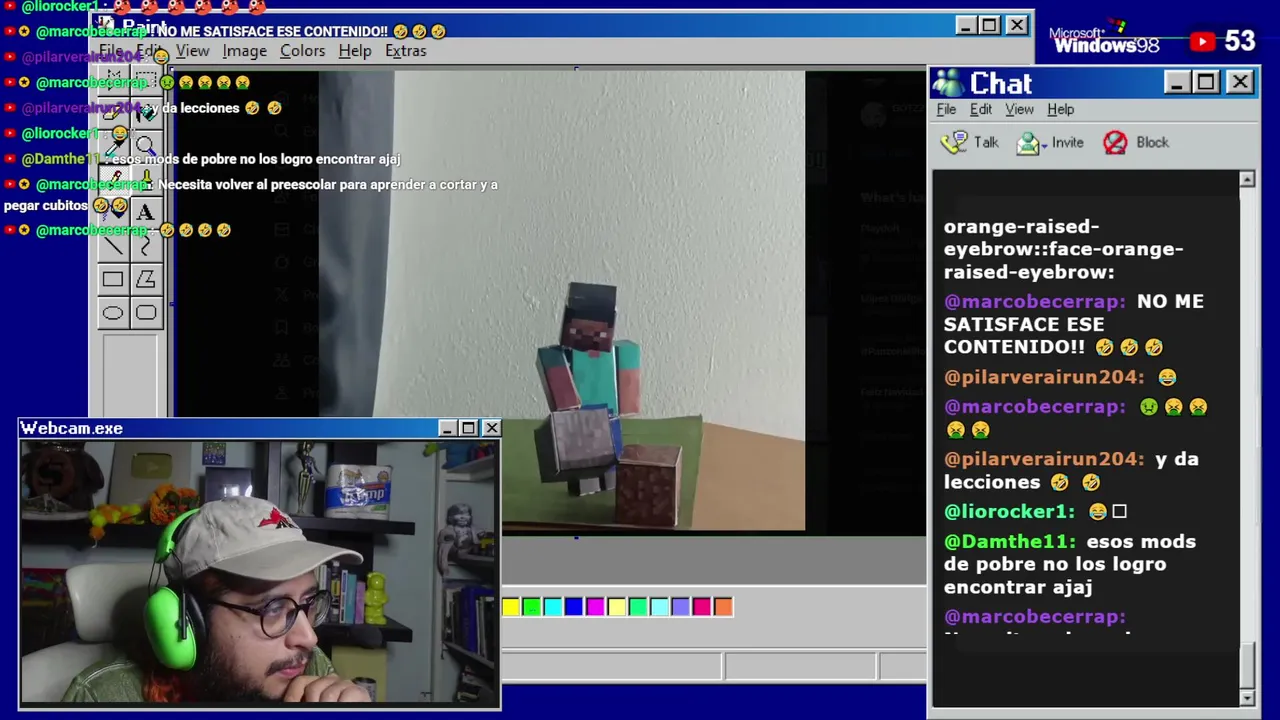Viewport: 1280px width, 720px height.
Task: Close the Paint window
Action: tap(1017, 25)
